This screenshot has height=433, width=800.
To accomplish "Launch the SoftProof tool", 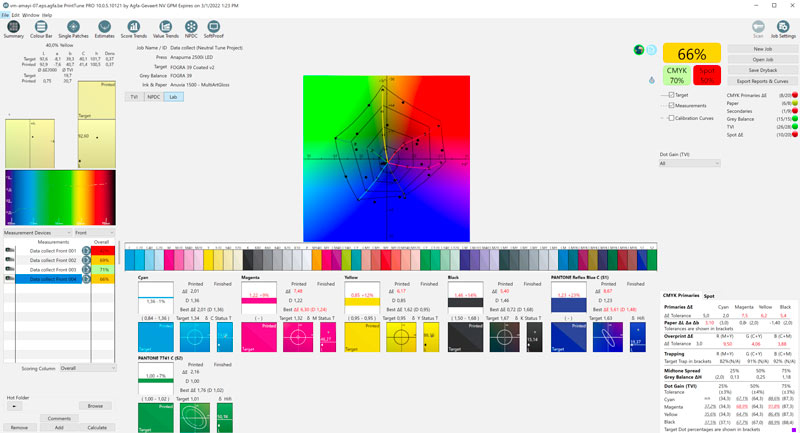I will pos(213,27).
